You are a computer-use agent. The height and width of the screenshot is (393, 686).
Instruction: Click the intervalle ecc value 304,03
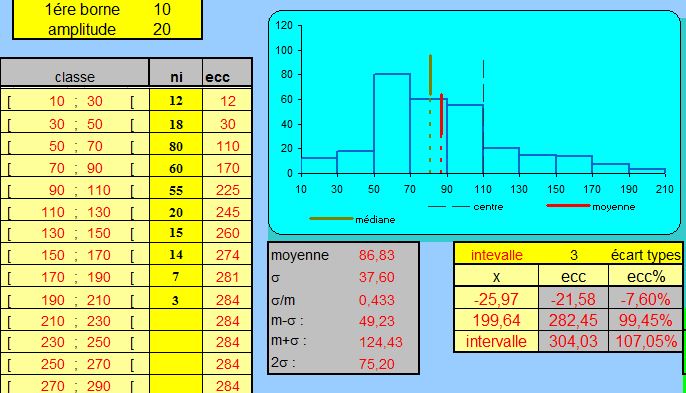pos(573,341)
